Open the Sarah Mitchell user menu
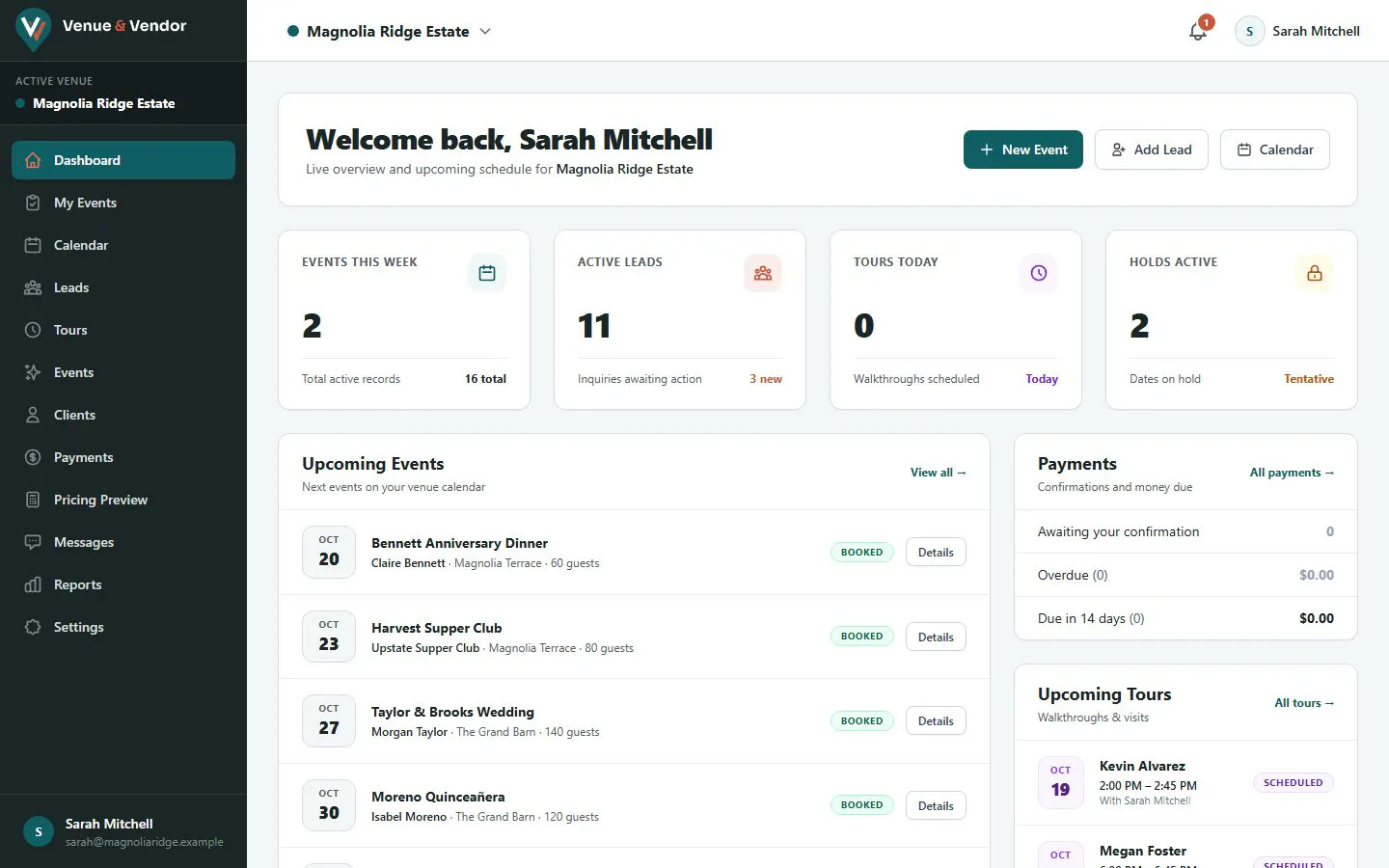 point(1297,31)
